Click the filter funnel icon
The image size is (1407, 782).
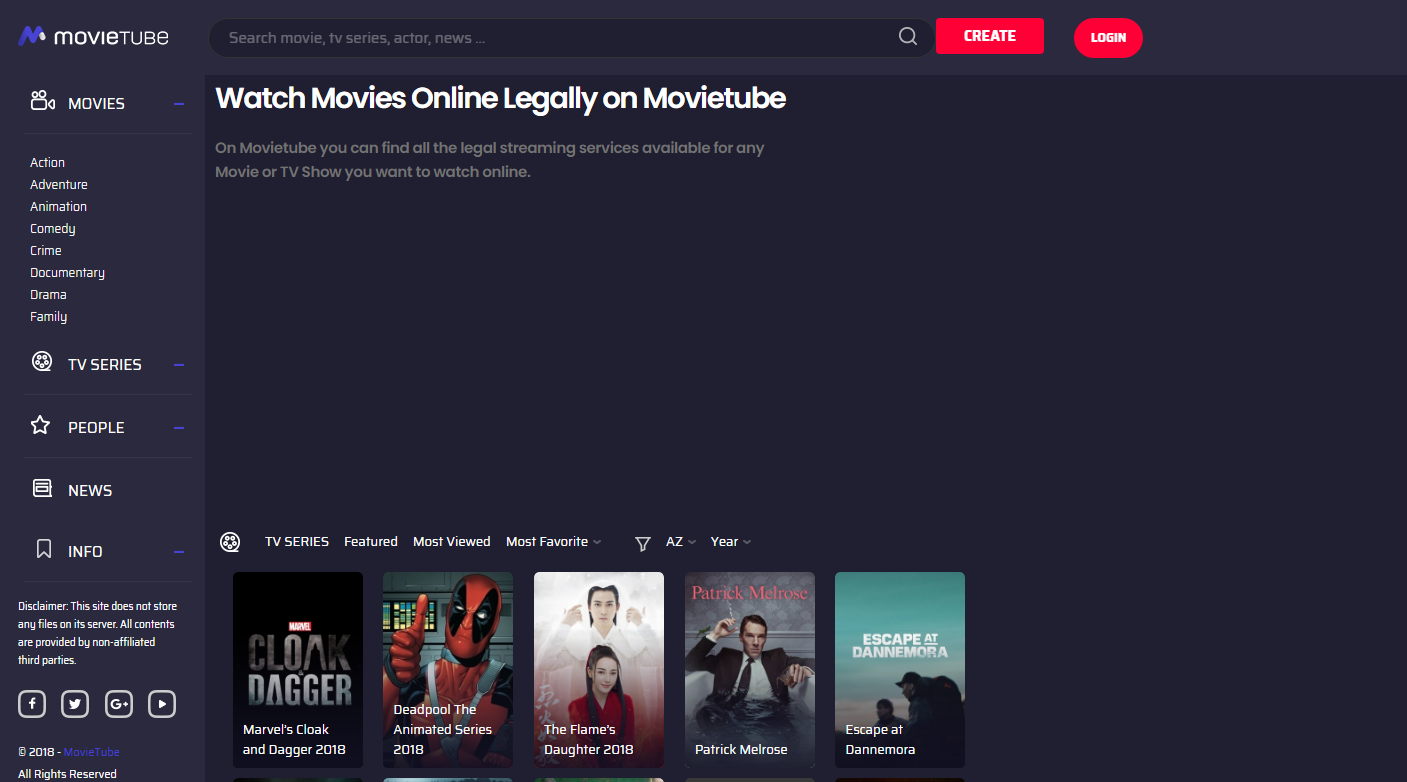point(643,543)
